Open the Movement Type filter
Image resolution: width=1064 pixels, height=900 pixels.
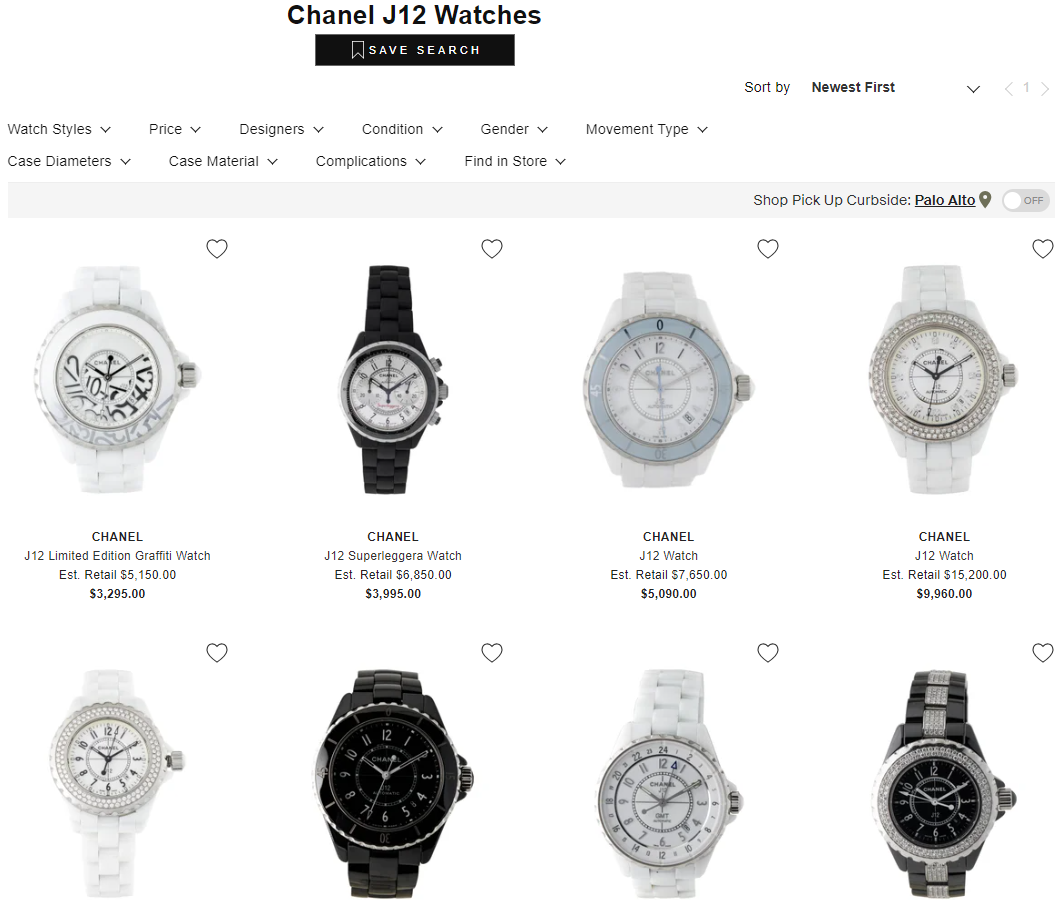tap(646, 129)
